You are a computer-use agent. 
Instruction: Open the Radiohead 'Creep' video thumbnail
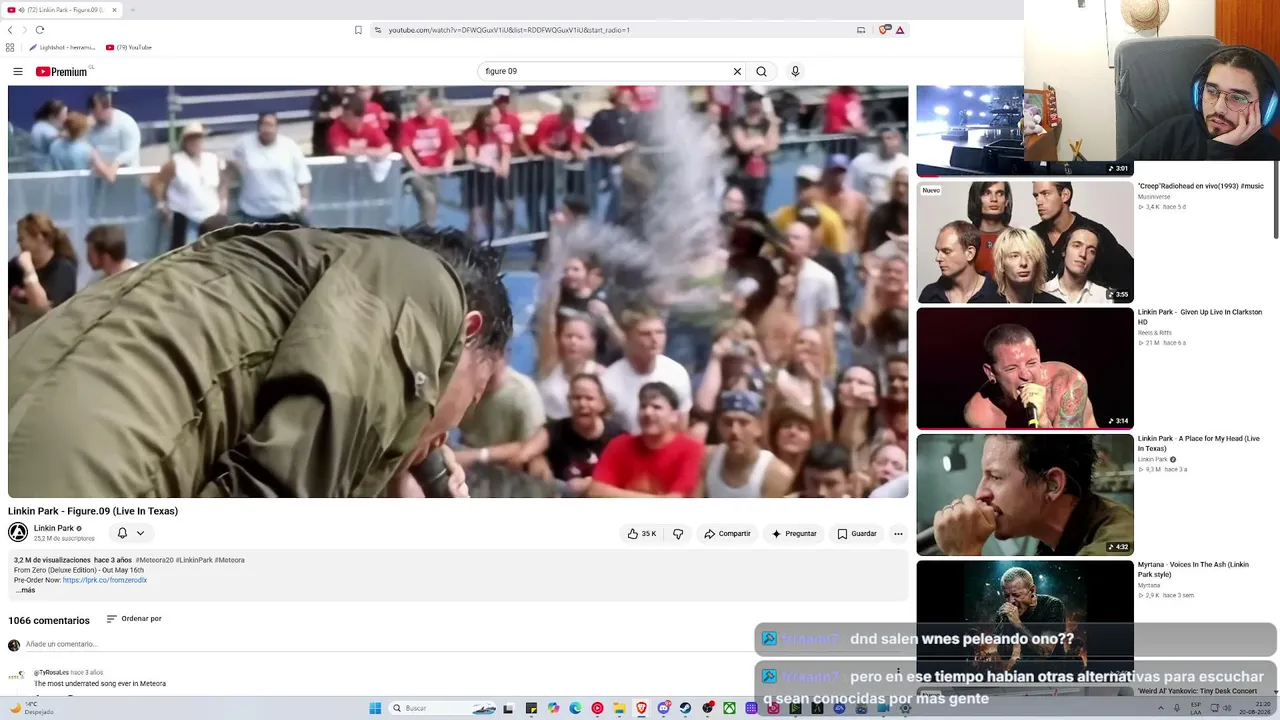click(1025, 242)
